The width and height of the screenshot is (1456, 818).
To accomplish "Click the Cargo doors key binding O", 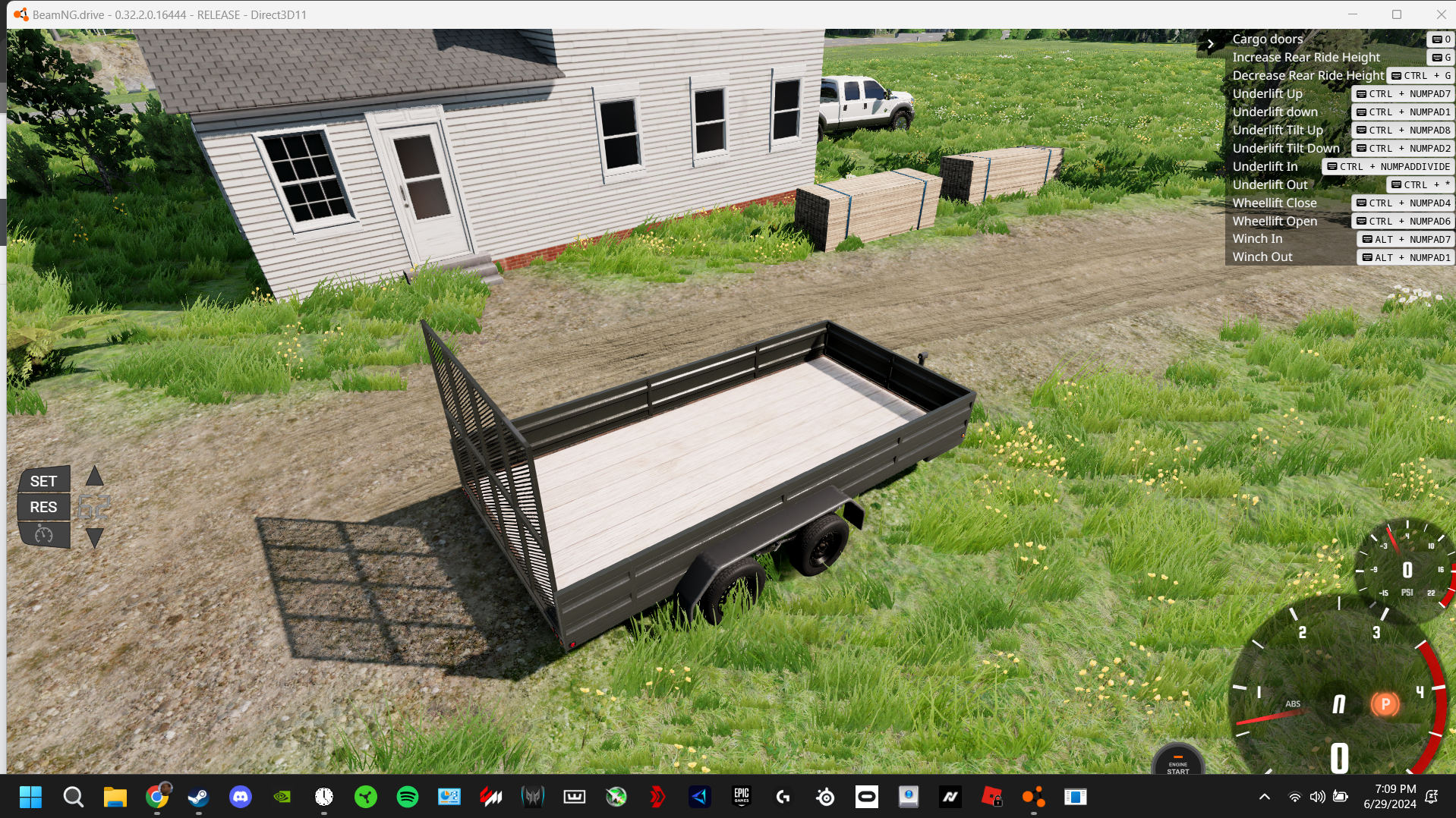I will (1441, 39).
